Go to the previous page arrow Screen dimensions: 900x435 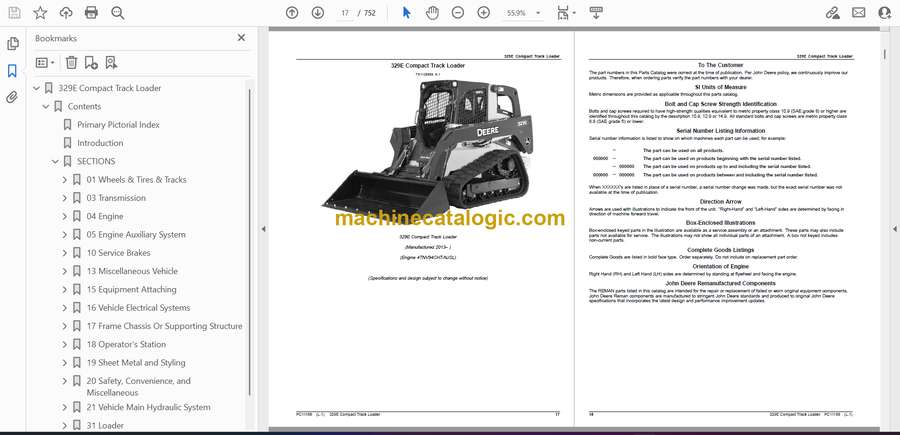(x=292, y=13)
